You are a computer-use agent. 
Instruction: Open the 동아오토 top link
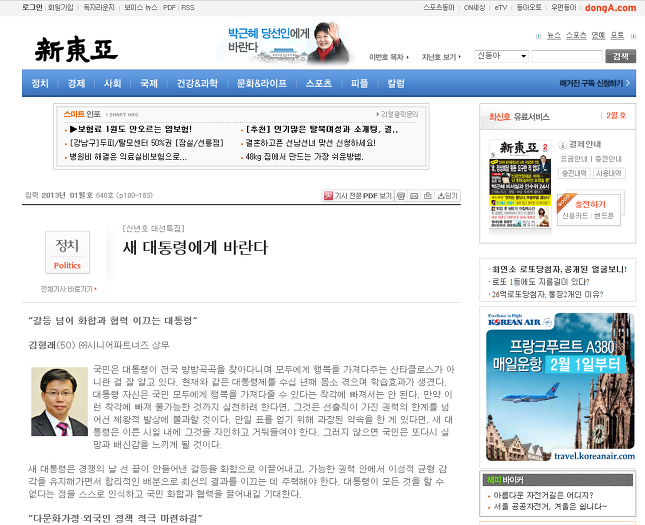click(x=529, y=7)
